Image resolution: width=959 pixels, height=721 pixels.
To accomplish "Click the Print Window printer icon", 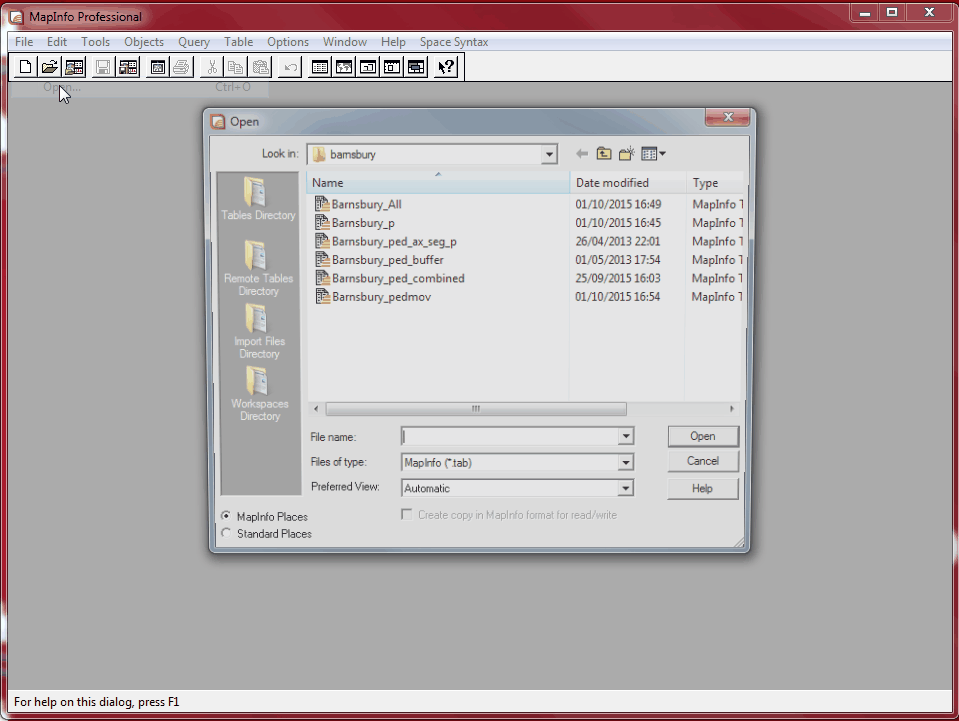I will (182, 67).
